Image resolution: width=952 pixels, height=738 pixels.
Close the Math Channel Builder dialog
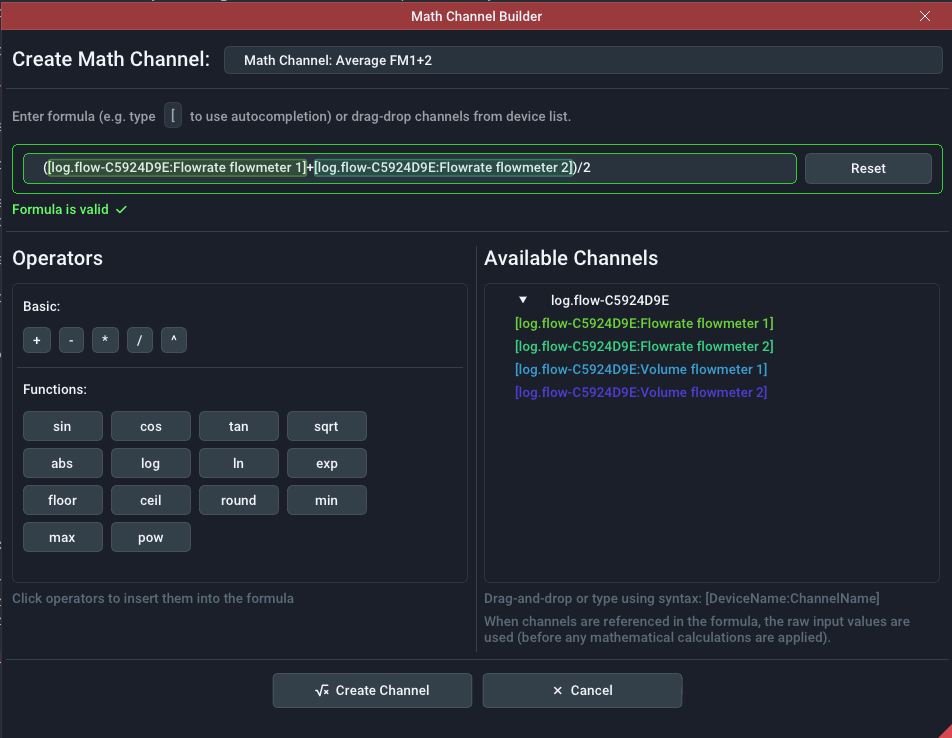[924, 16]
